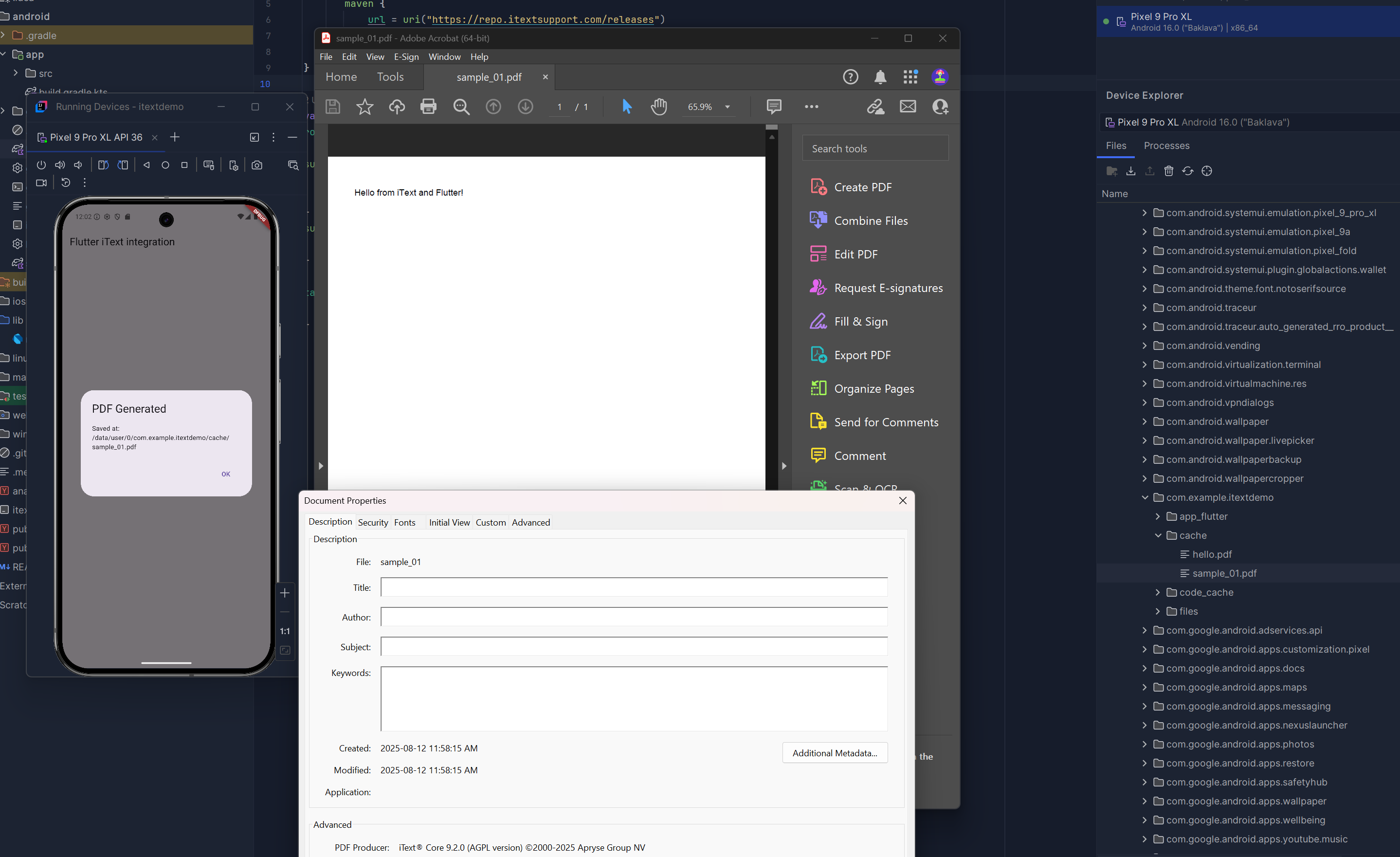The image size is (1400, 857).
Task: Mute the emulator volume
Action: tap(78, 165)
